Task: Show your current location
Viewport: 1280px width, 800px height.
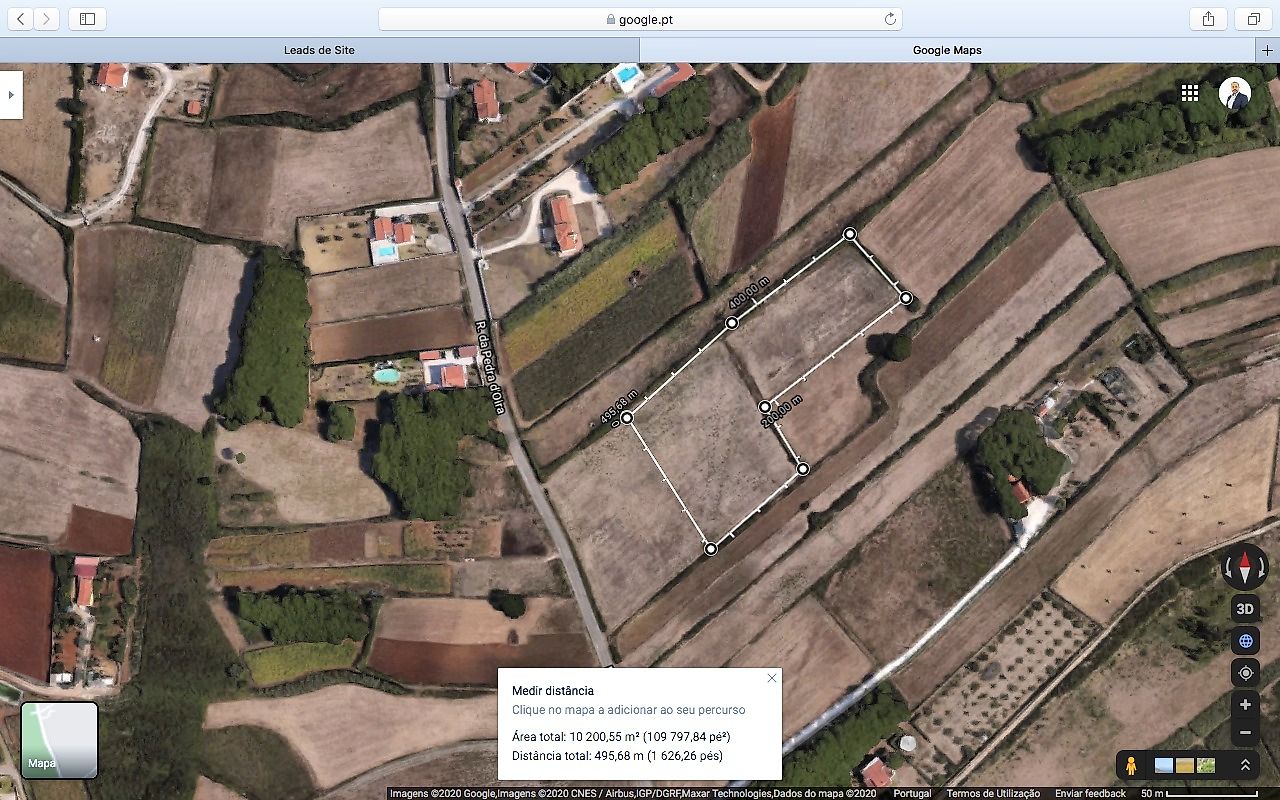Action: click(1245, 672)
